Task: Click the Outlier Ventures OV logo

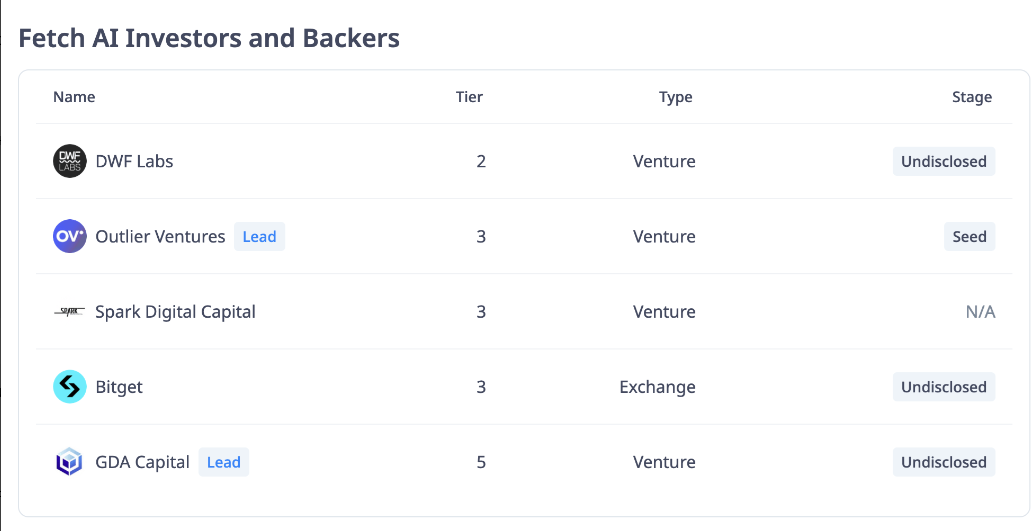Action: point(69,236)
